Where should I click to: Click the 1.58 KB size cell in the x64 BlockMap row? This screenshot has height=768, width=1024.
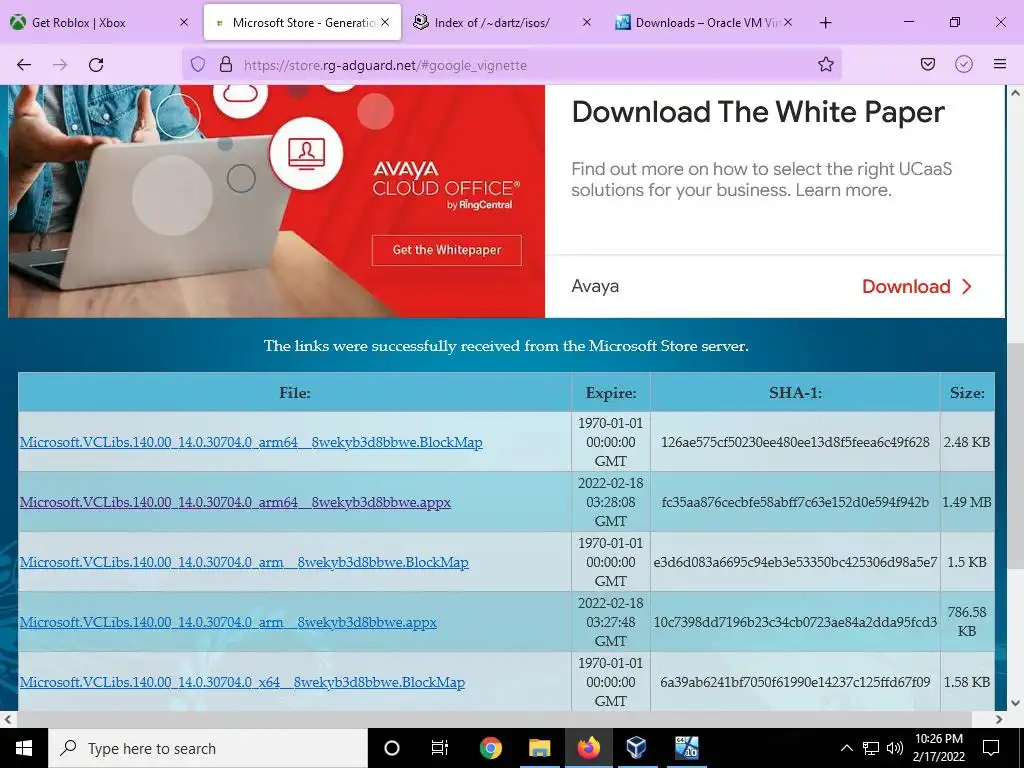[x=967, y=682]
